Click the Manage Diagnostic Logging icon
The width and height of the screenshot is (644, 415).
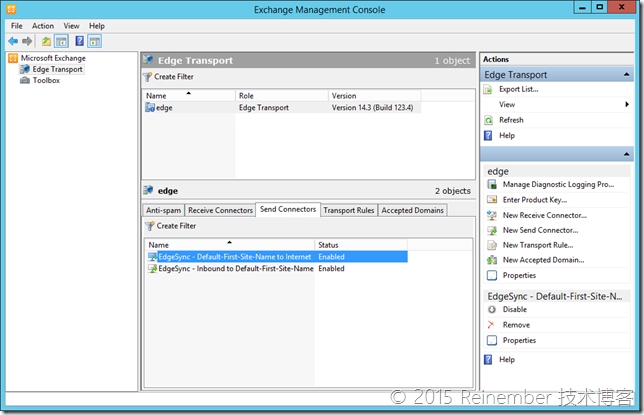point(492,184)
